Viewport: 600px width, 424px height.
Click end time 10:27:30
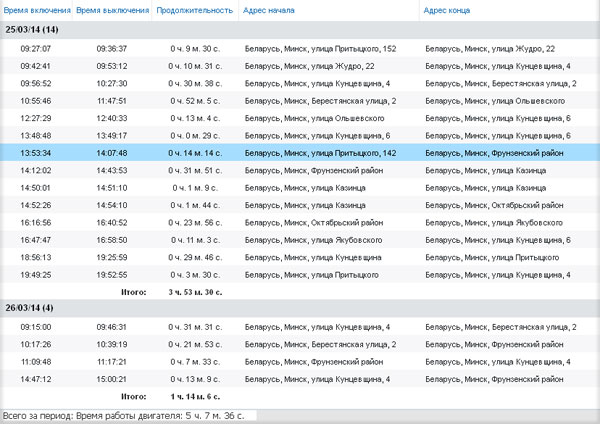coord(112,83)
